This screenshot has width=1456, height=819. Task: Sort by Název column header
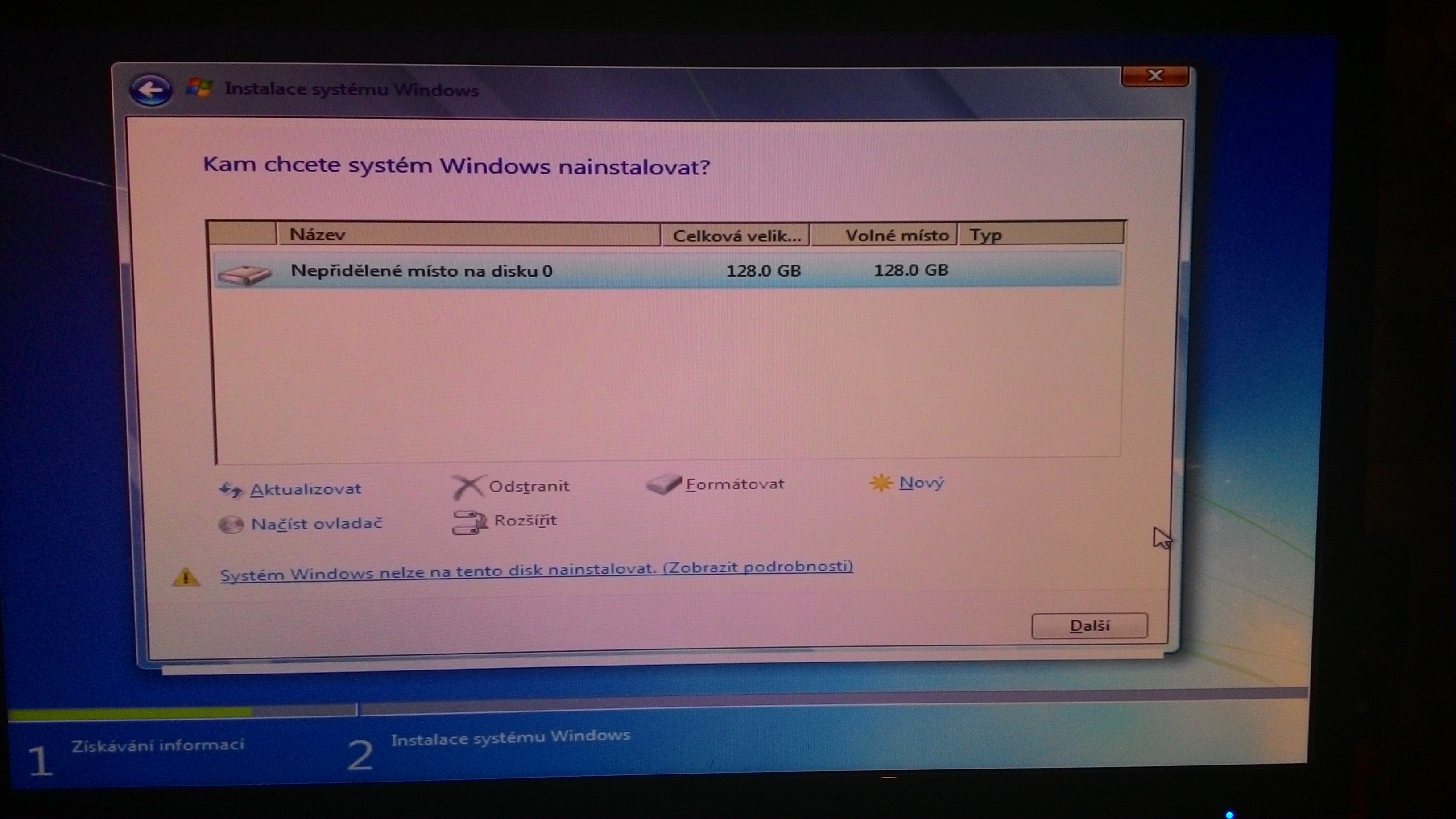pos(468,235)
